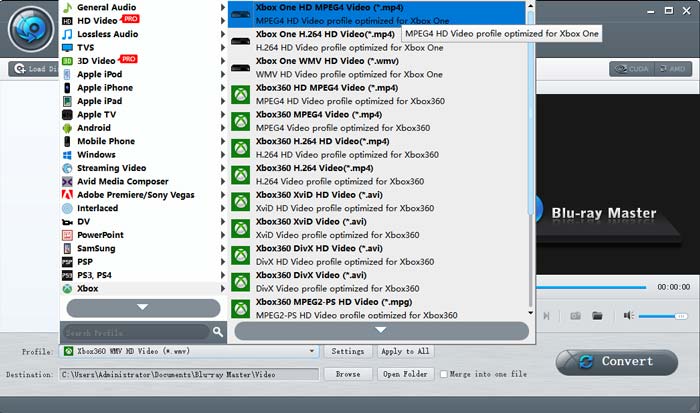
Task: Click the PSP category icon
Action: [x=67, y=262]
